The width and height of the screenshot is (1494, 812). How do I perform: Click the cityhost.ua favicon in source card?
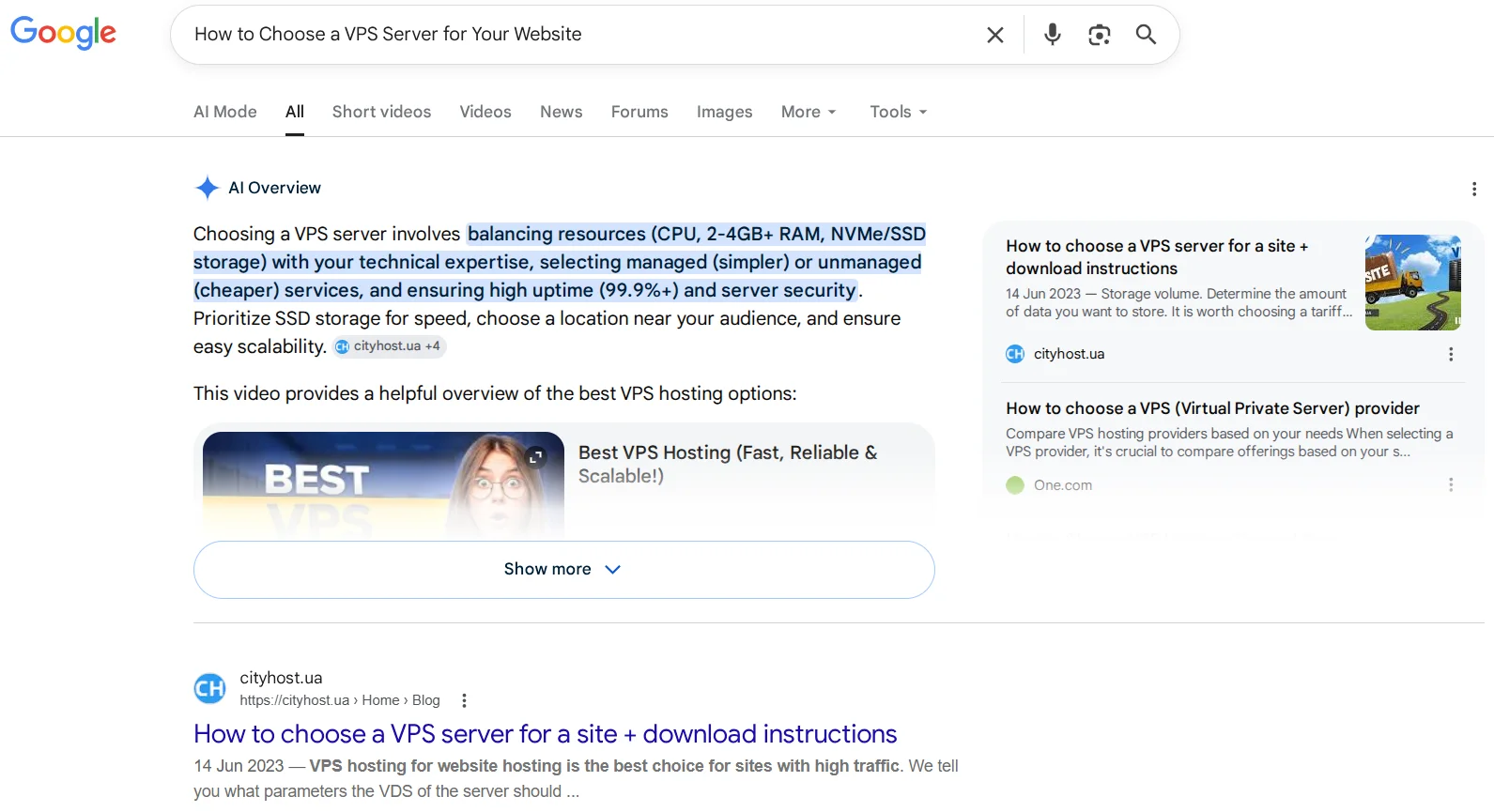point(1015,354)
